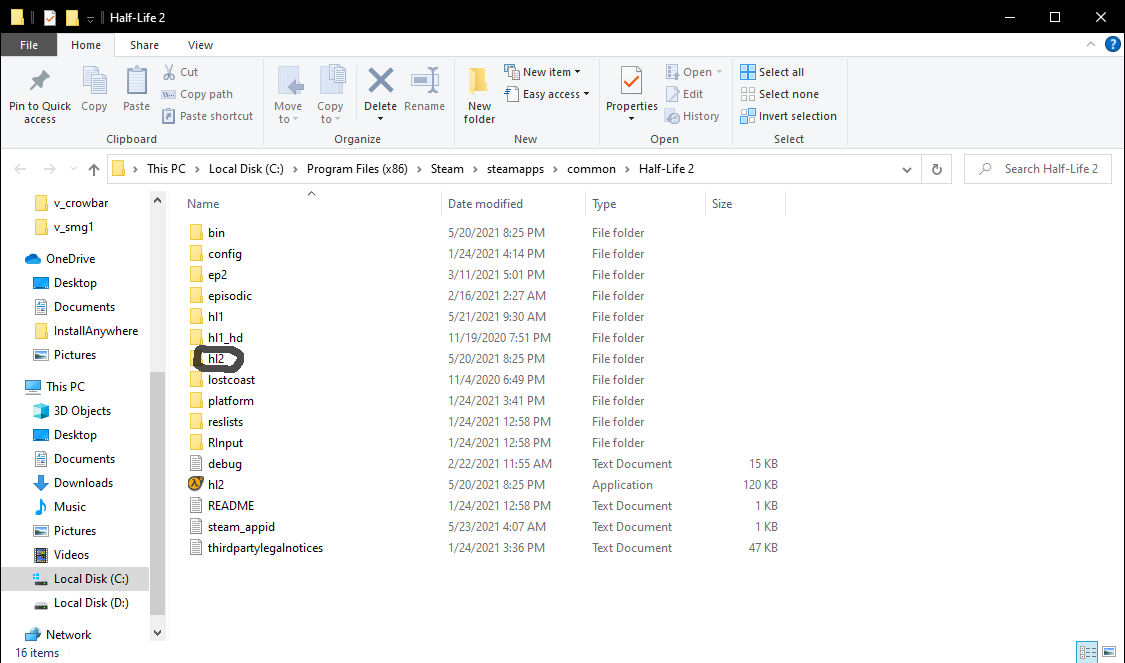Select This PC in navigation pane
This screenshot has width=1125, height=663.
click(65, 387)
